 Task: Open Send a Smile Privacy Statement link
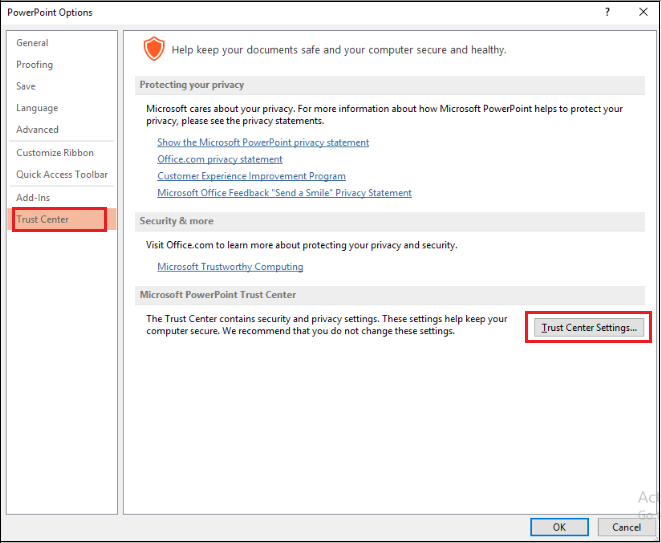(284, 193)
